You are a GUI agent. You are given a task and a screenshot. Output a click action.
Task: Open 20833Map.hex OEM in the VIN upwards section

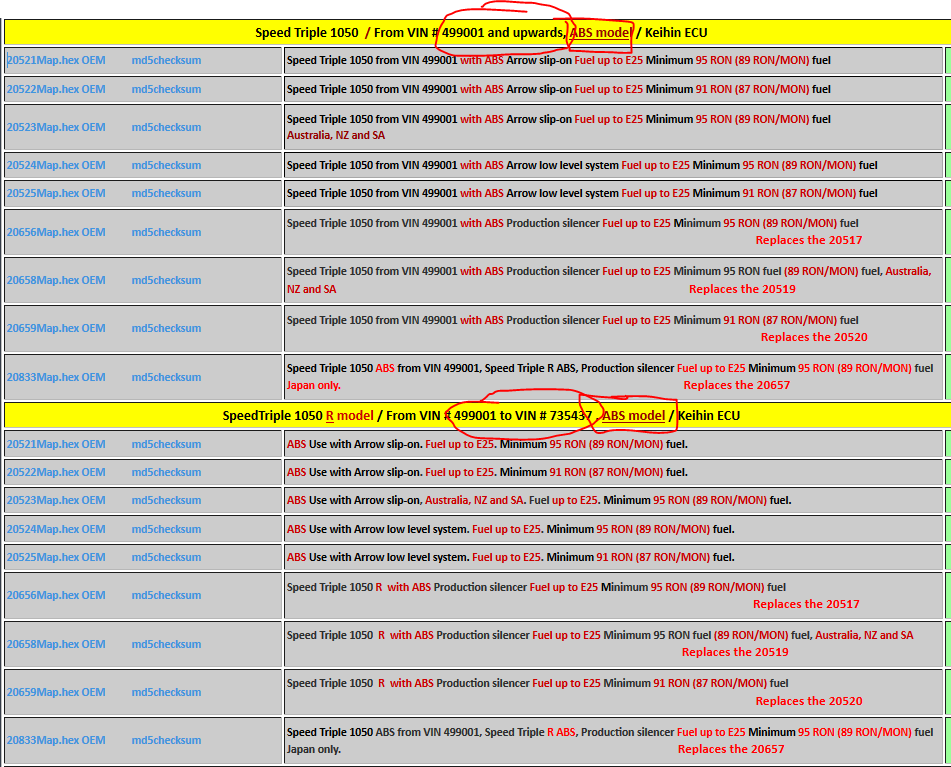coord(56,377)
